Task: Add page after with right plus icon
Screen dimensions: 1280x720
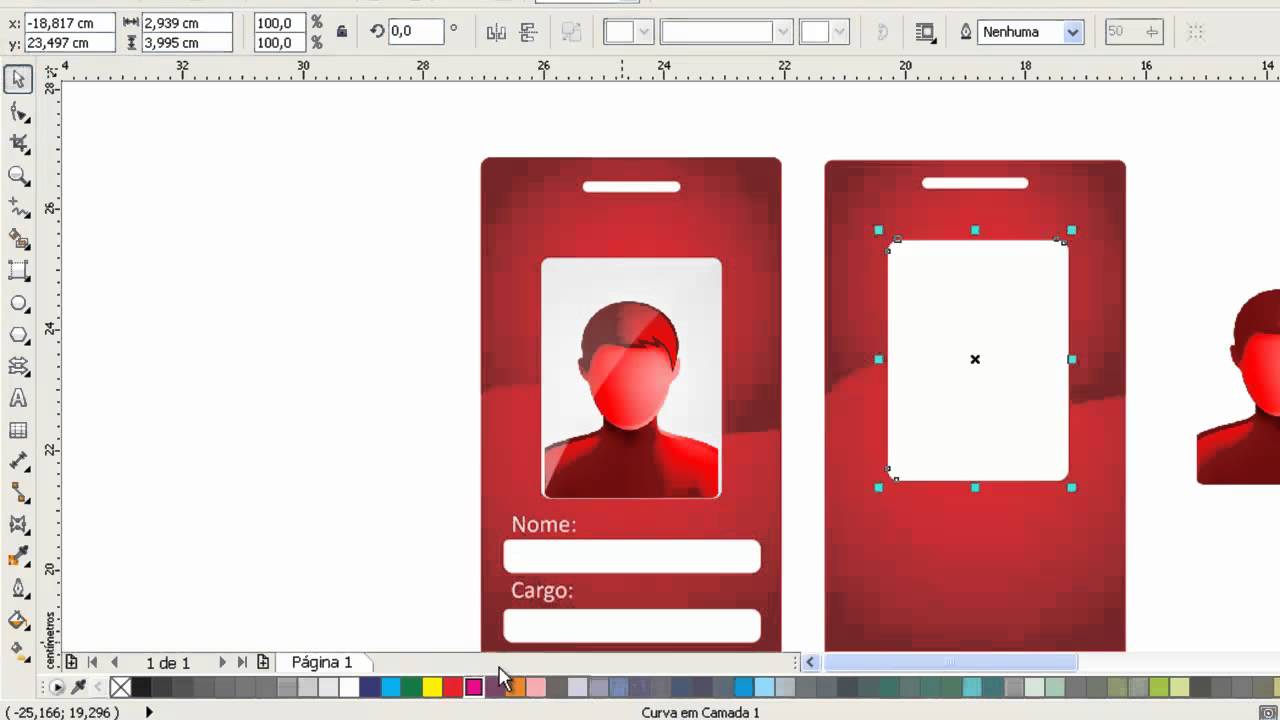Action: point(262,662)
